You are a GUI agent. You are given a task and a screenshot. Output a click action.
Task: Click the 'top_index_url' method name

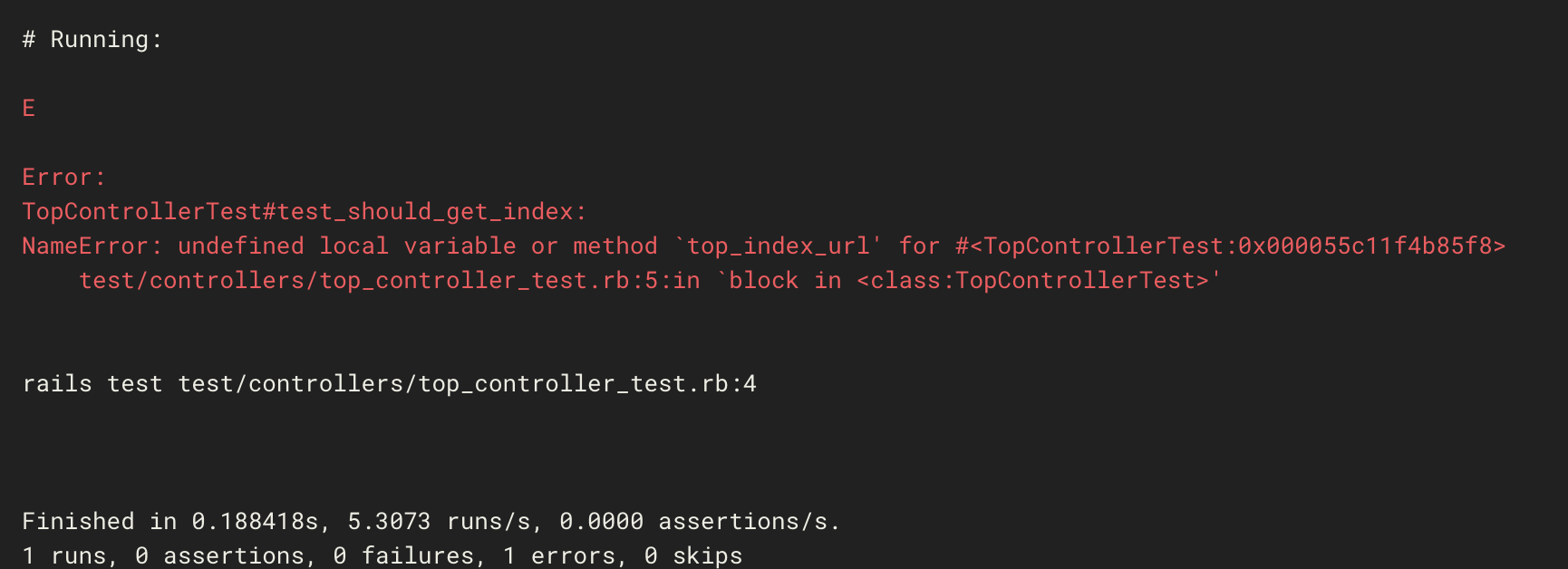(779, 246)
